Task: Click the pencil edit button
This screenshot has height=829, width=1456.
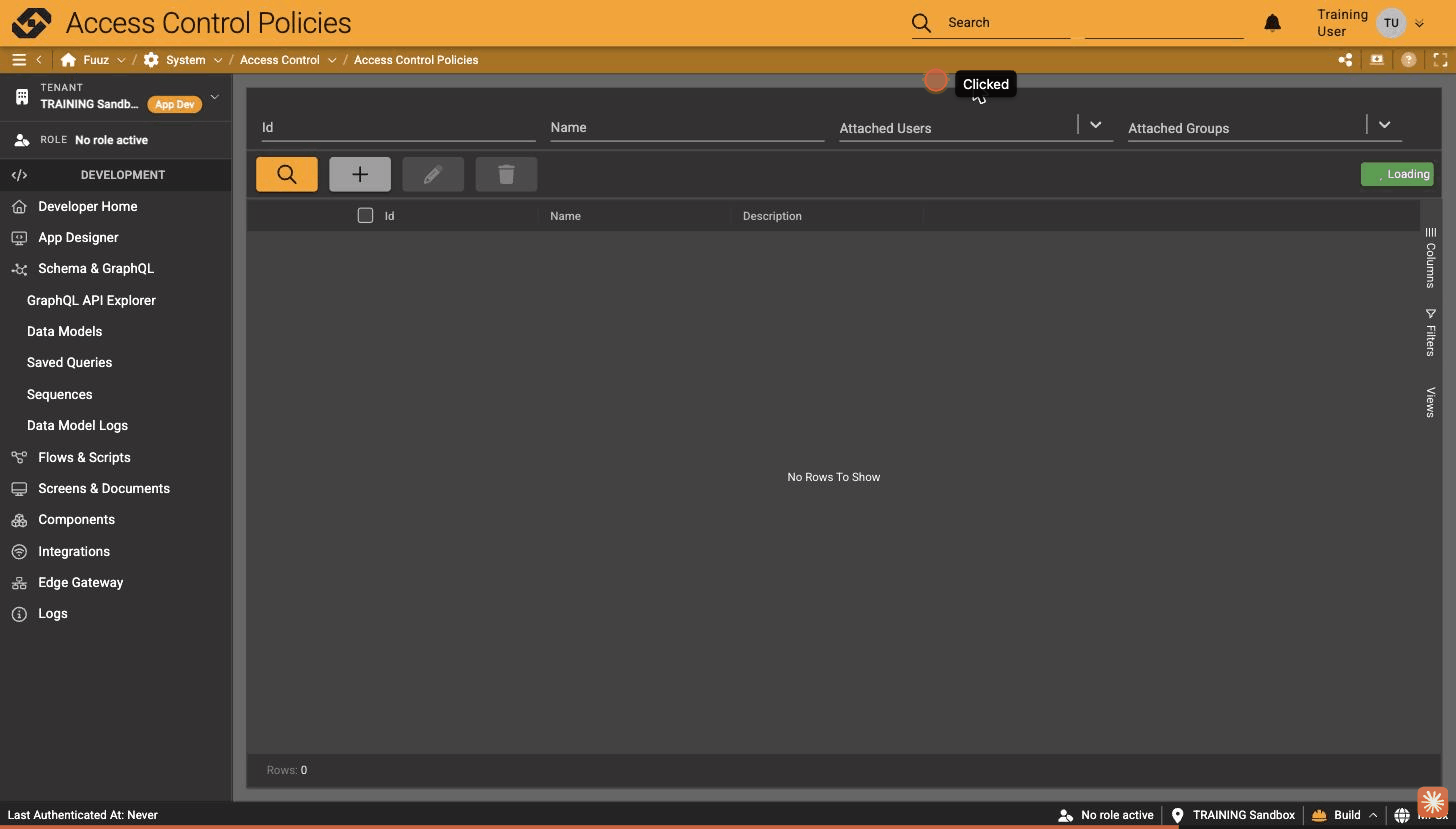Action: pyautogui.click(x=433, y=174)
